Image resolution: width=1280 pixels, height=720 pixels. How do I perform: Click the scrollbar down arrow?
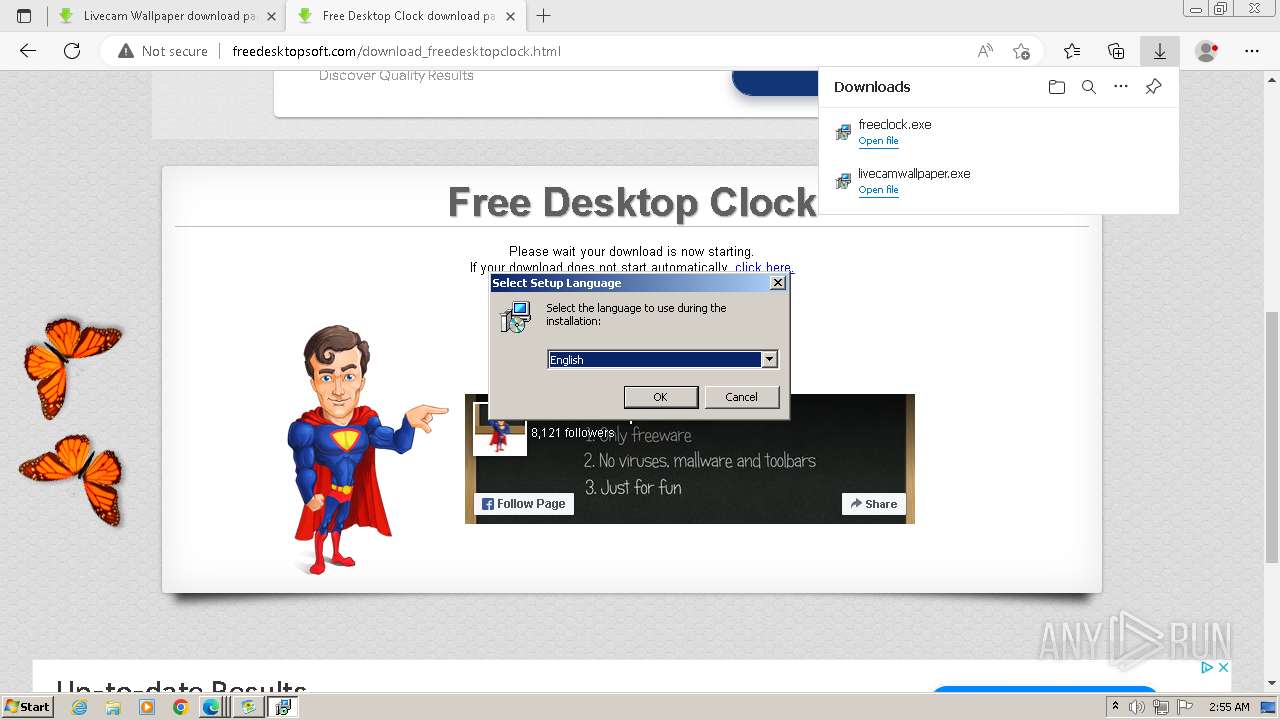1272,683
